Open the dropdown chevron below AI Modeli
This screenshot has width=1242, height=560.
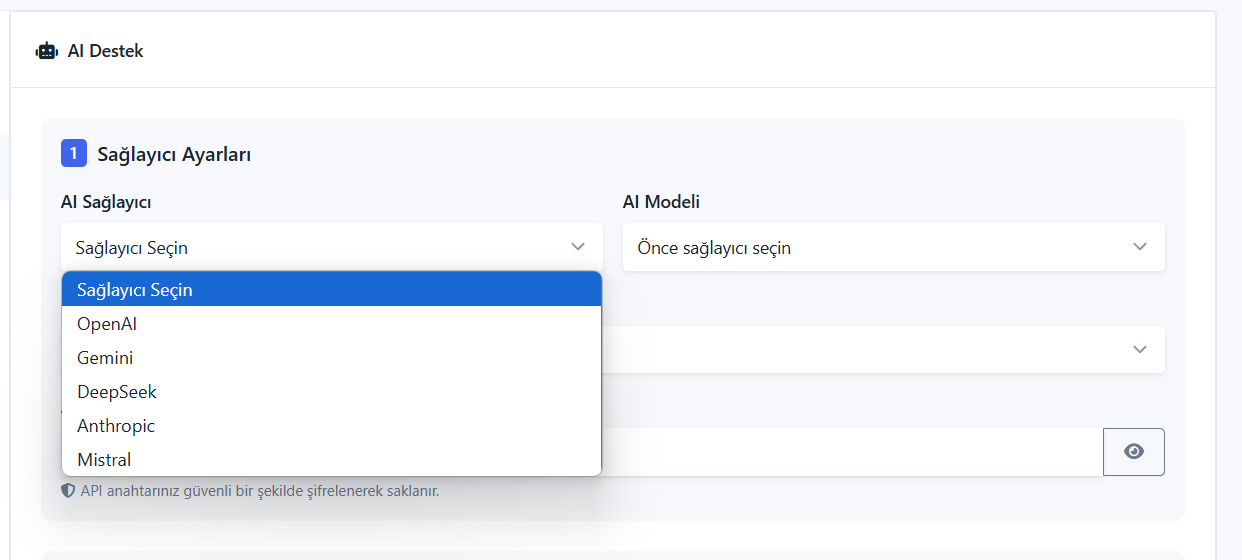(1139, 349)
